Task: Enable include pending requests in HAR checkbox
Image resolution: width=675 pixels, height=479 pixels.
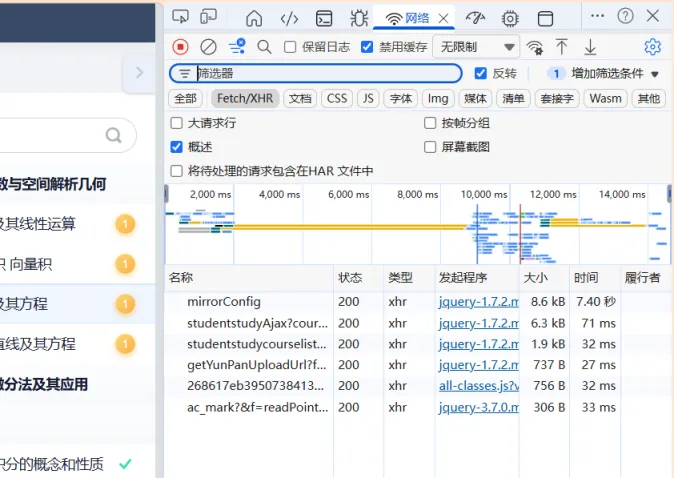Action: point(176,171)
